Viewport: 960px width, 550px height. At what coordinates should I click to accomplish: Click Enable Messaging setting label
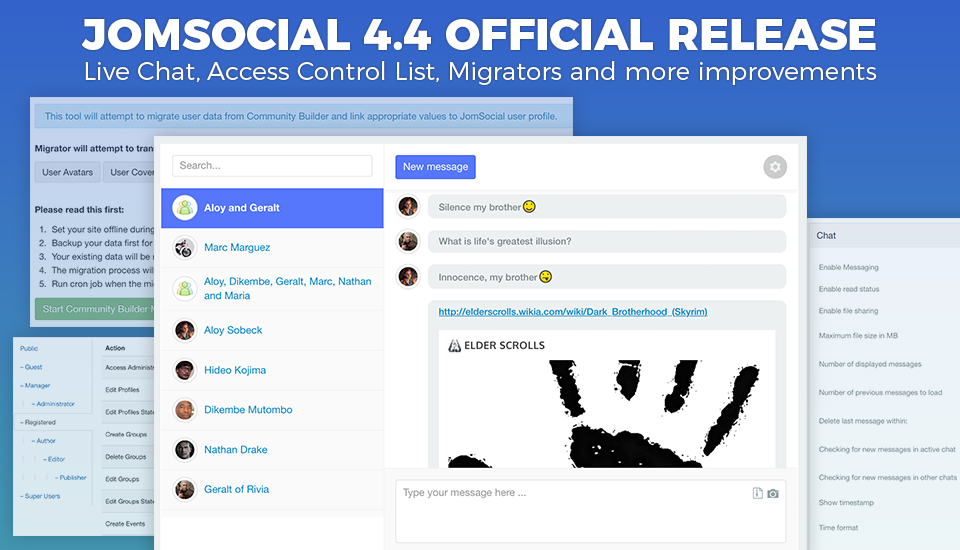click(849, 267)
